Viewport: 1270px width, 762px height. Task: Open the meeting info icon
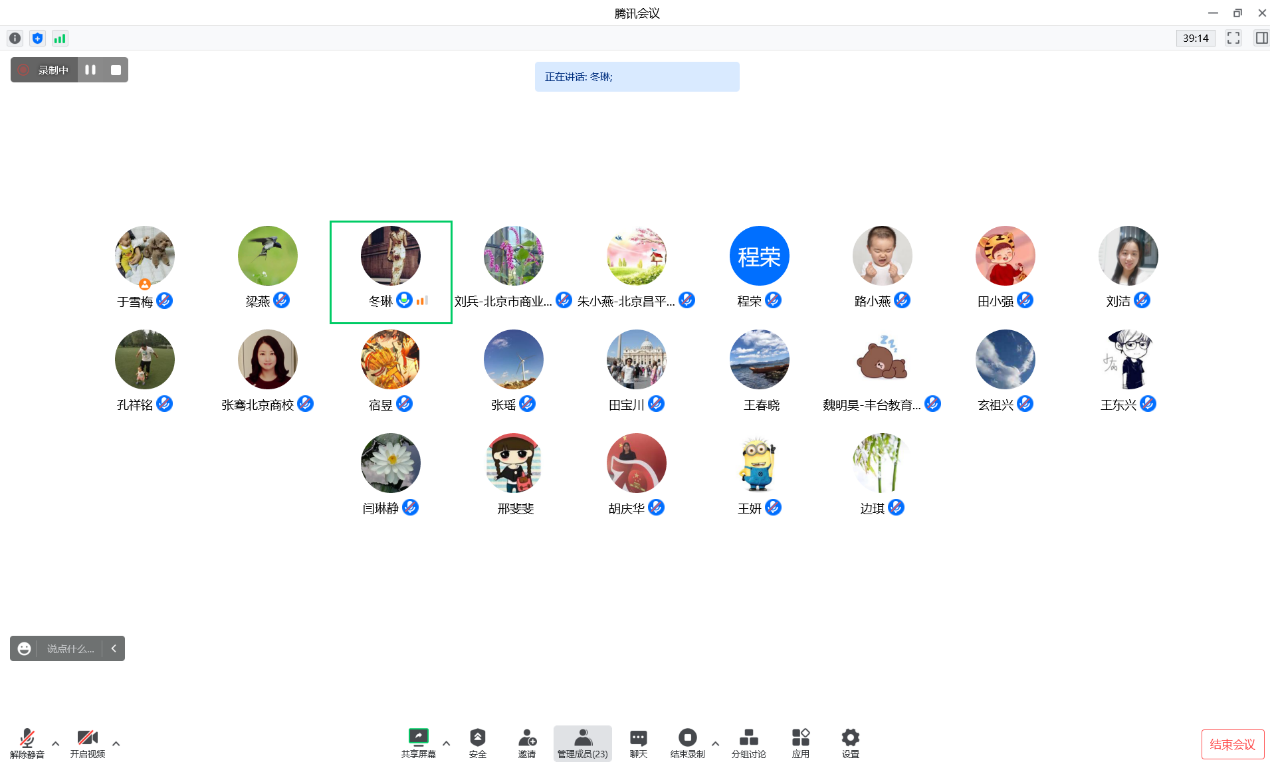click(x=15, y=38)
